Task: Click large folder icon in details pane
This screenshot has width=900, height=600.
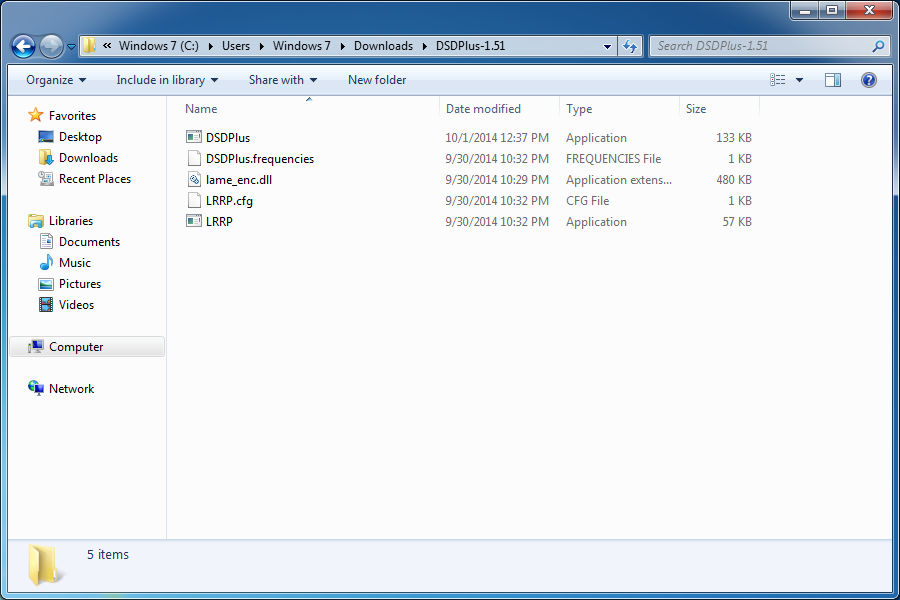Action: pyautogui.click(x=44, y=565)
